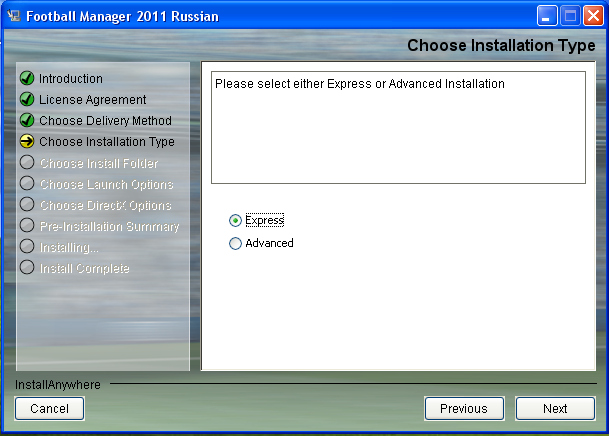Click the Introduction step label
This screenshot has height=436, width=609.
coord(71,79)
